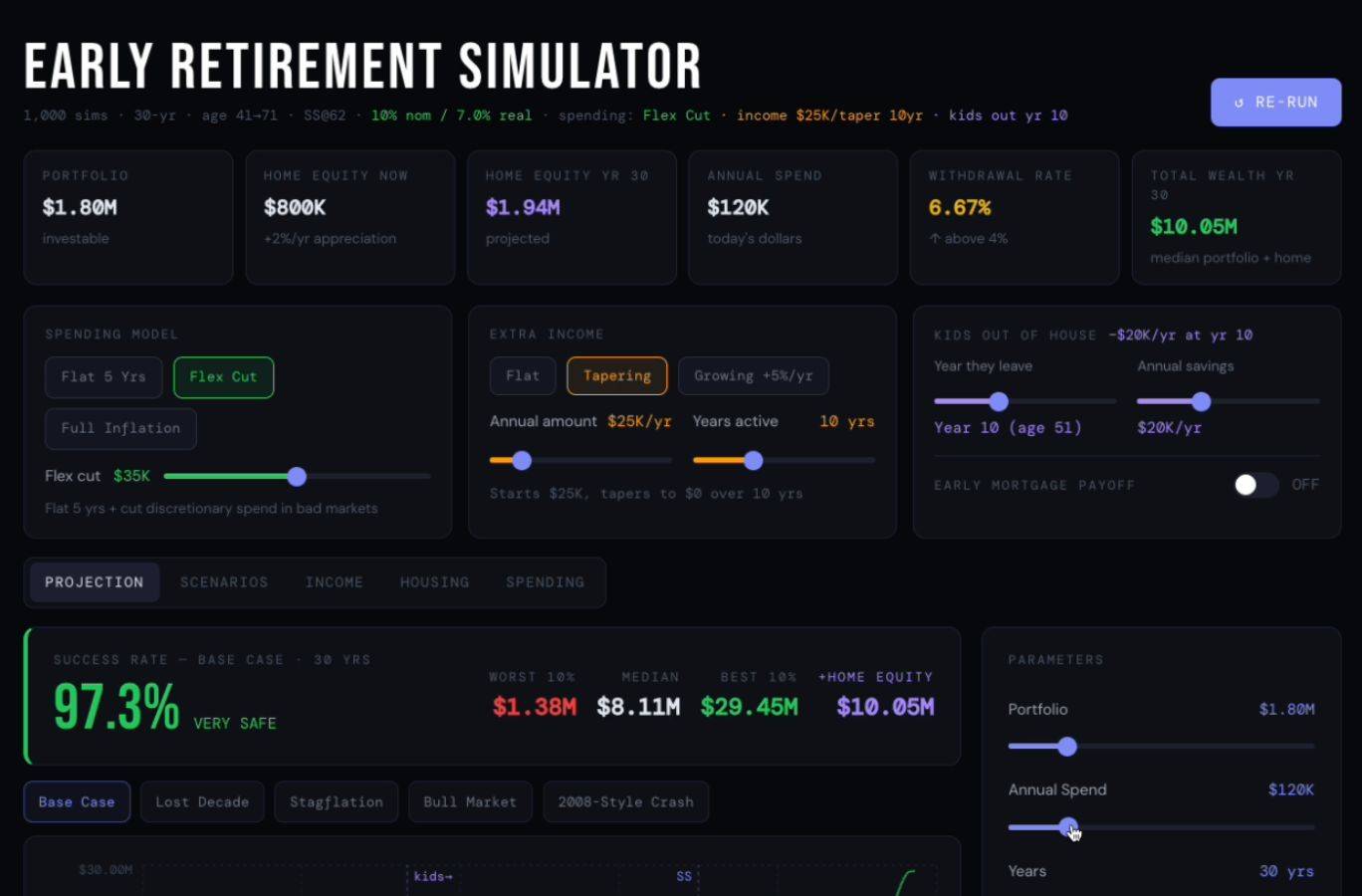Click the SS marker on the chart

684,876
